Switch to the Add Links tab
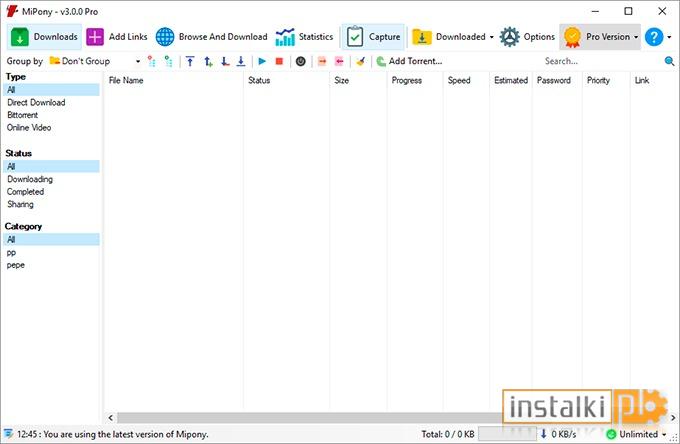The image size is (680, 444). (x=117, y=37)
